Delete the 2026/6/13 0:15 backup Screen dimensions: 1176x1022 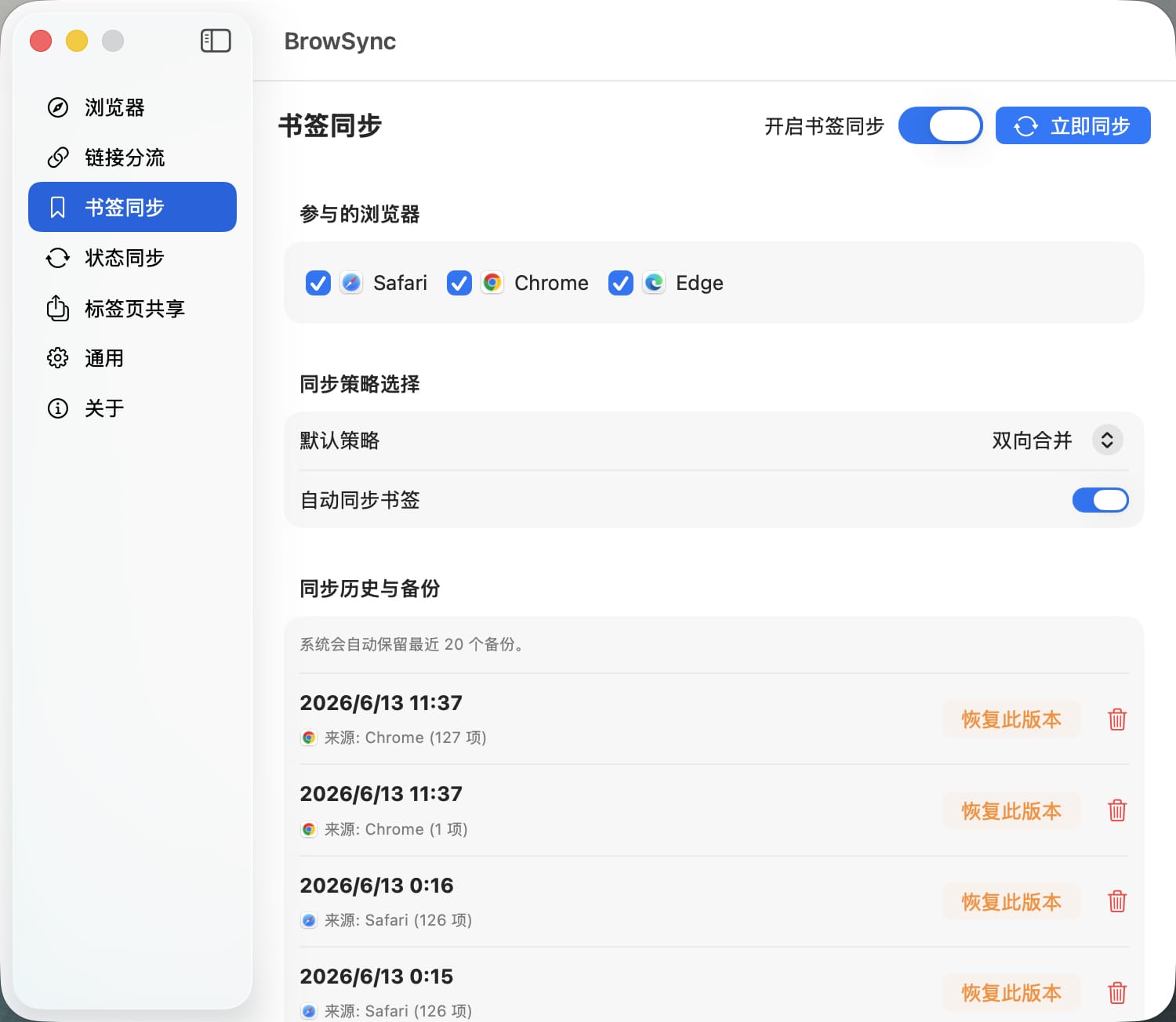click(x=1117, y=993)
